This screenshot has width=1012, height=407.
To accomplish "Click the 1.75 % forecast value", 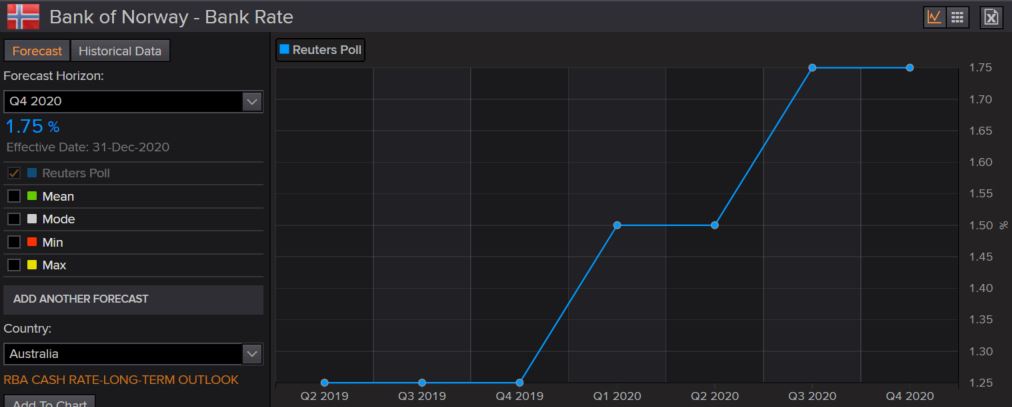I will click(x=32, y=126).
